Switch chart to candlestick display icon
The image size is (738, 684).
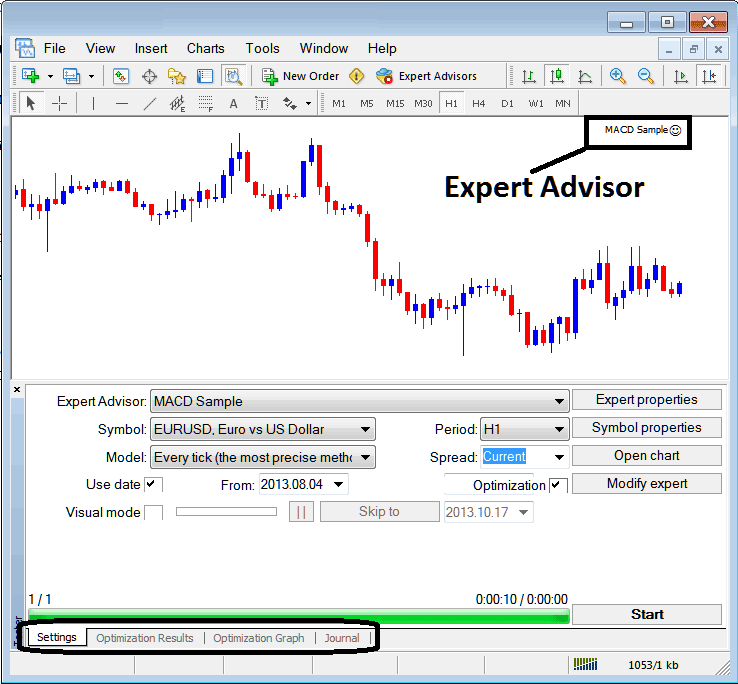555,76
